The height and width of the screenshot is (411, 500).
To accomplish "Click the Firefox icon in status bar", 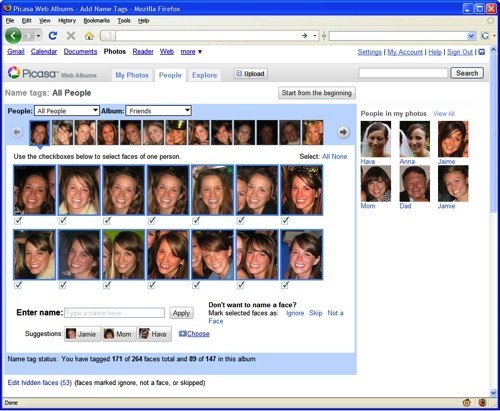I will pyautogui.click(x=482, y=402).
